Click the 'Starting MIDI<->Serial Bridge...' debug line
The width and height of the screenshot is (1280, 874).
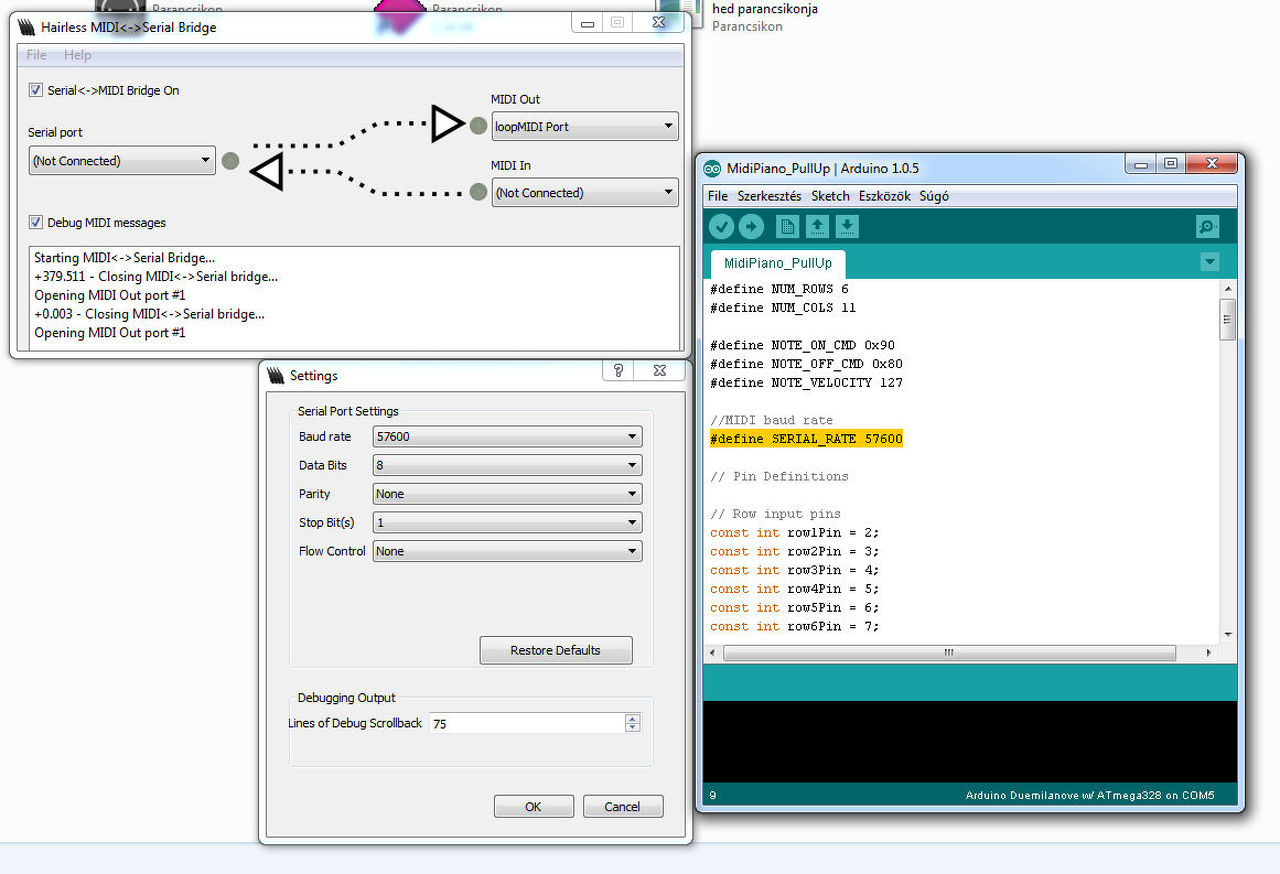pos(124,258)
